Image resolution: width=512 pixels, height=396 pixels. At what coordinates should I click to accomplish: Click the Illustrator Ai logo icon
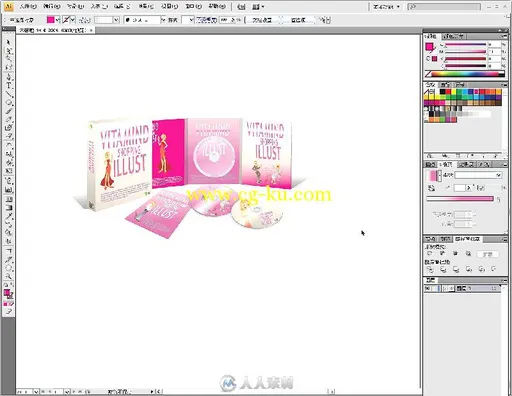[8, 6]
